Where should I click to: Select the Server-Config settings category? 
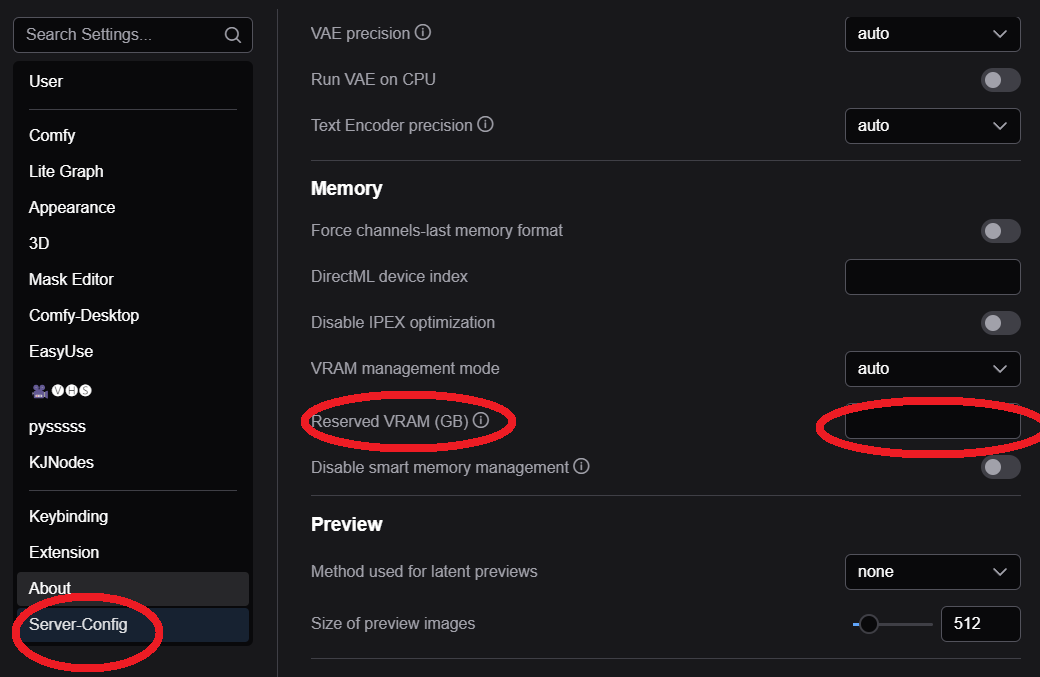pos(79,625)
